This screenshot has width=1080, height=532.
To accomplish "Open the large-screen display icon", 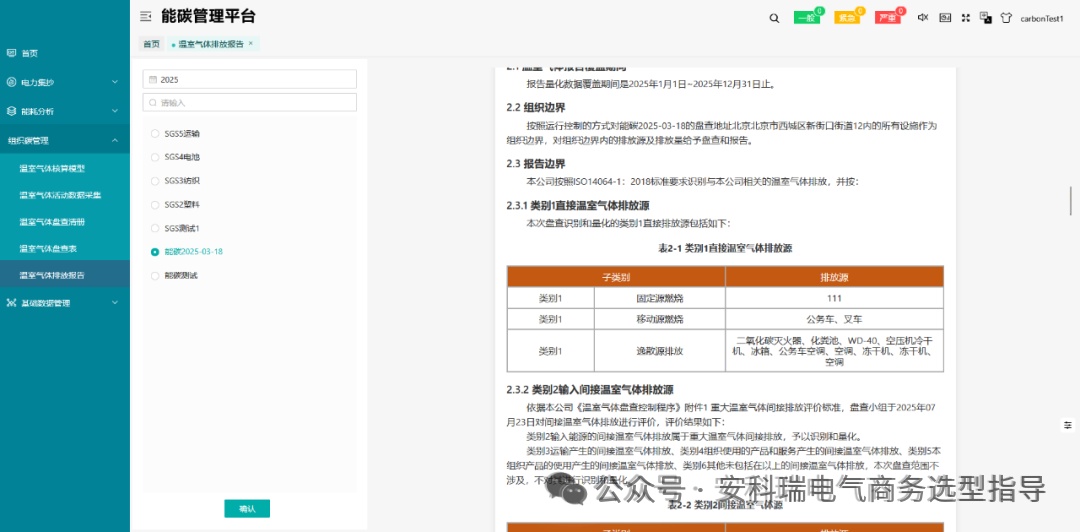I will [x=946, y=18].
